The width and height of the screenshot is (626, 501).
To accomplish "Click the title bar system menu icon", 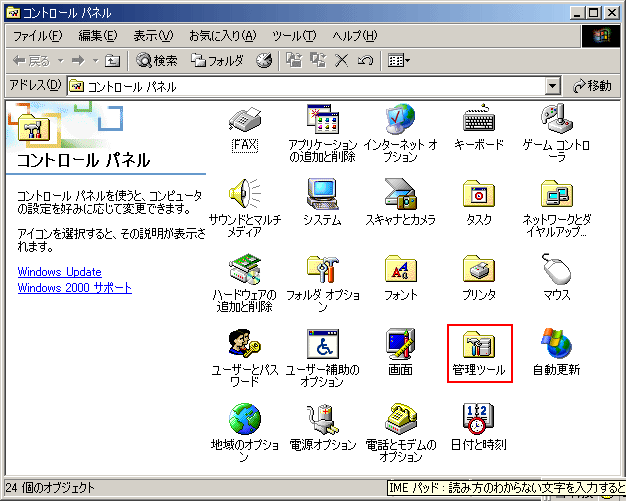I will tap(14, 13).
